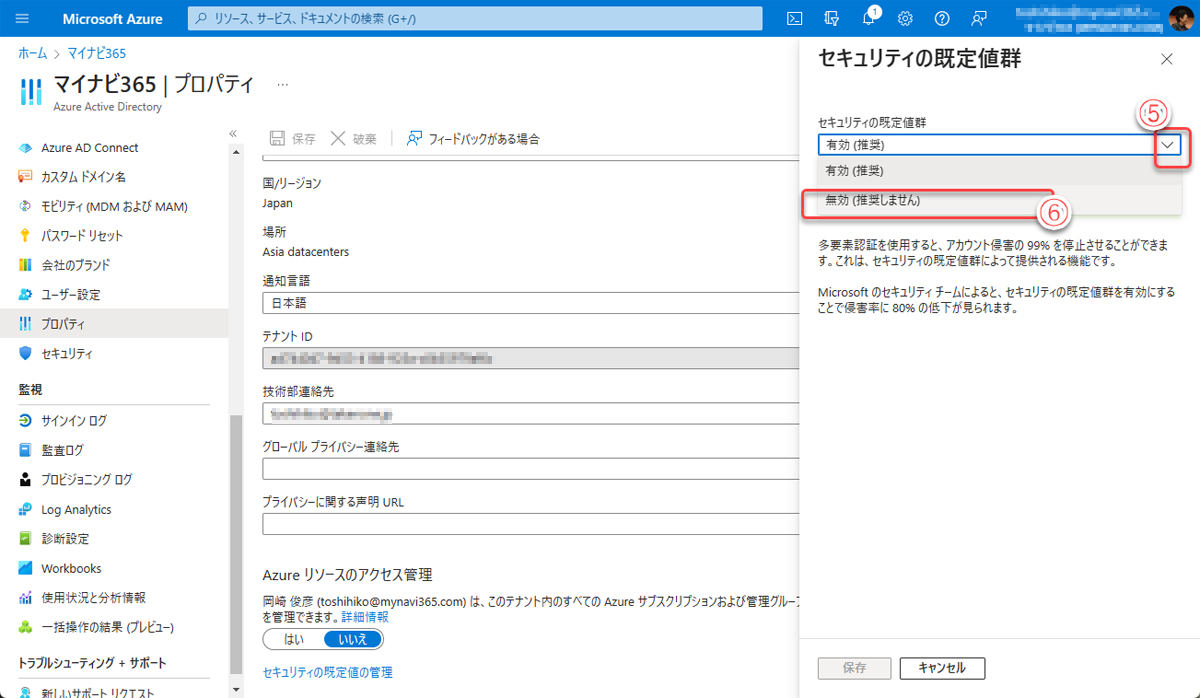Click the 破棄 toolbar button

(353, 139)
